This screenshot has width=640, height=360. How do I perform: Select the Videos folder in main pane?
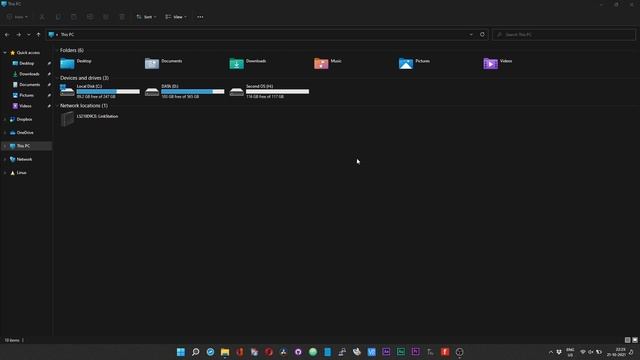[x=490, y=64]
